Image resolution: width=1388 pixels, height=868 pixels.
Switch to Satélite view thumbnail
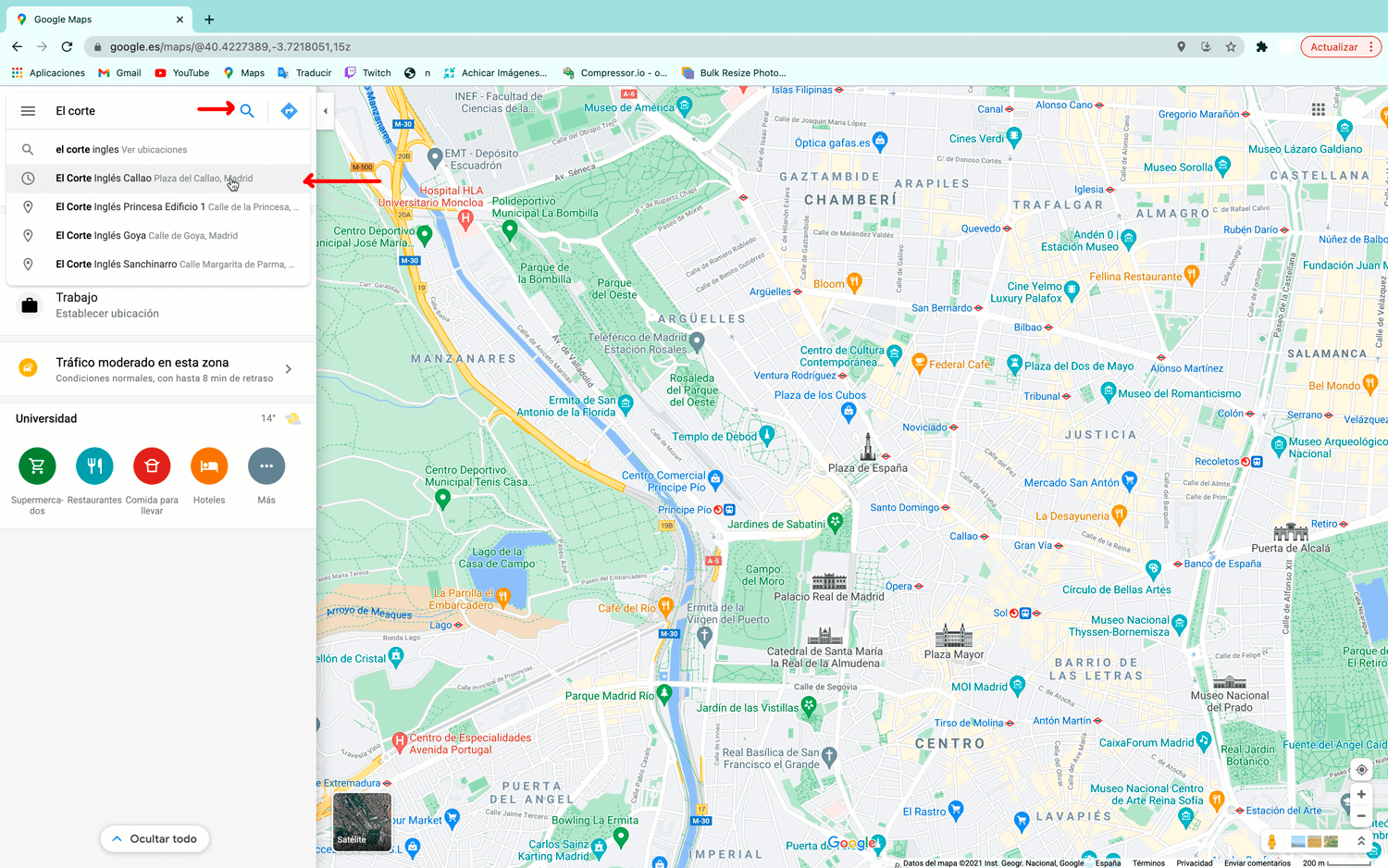pos(362,822)
